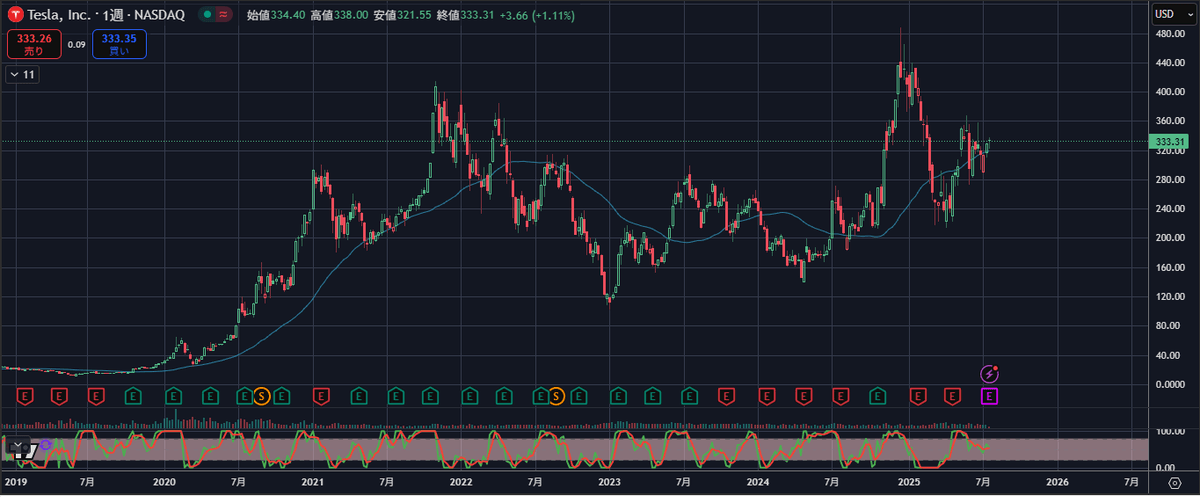Viewport: 1200px width, 497px height.
Task: Click the green 333.31 current price label
Action: (1170, 141)
